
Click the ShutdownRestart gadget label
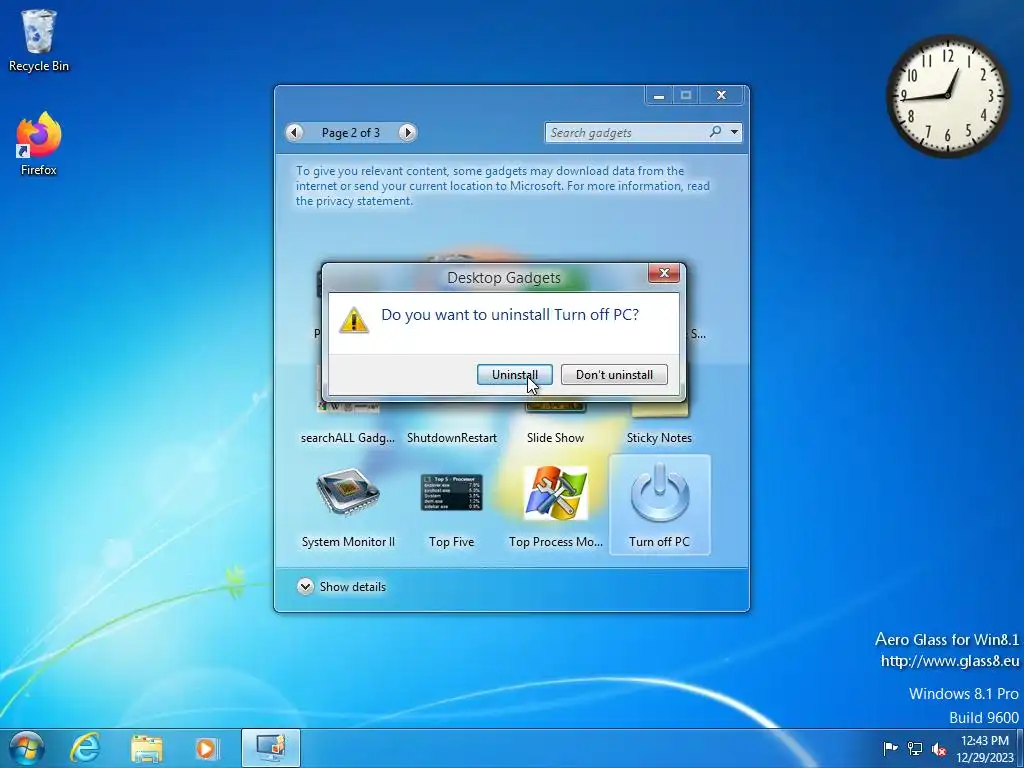point(452,438)
